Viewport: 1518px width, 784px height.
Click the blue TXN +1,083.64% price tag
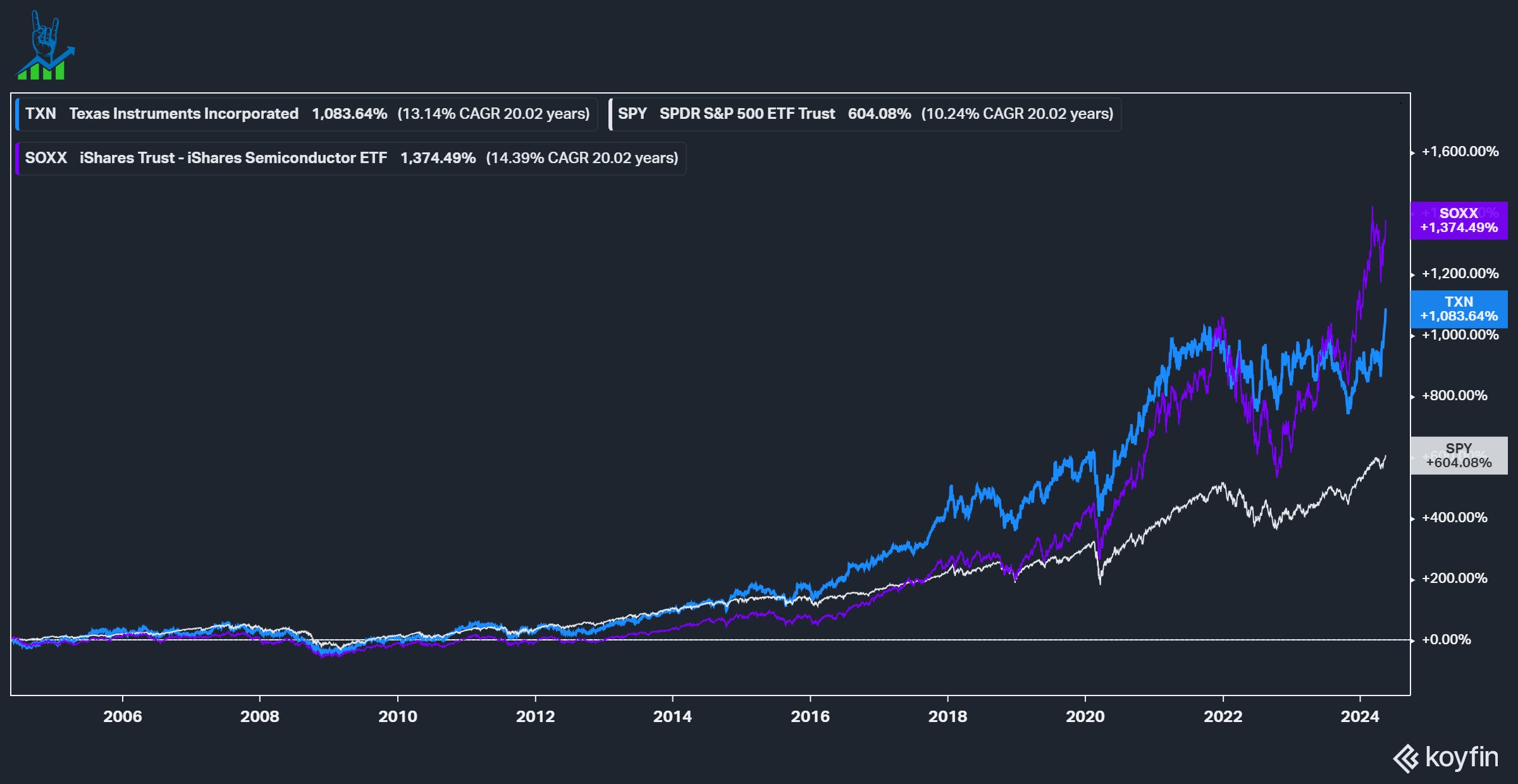(1459, 309)
